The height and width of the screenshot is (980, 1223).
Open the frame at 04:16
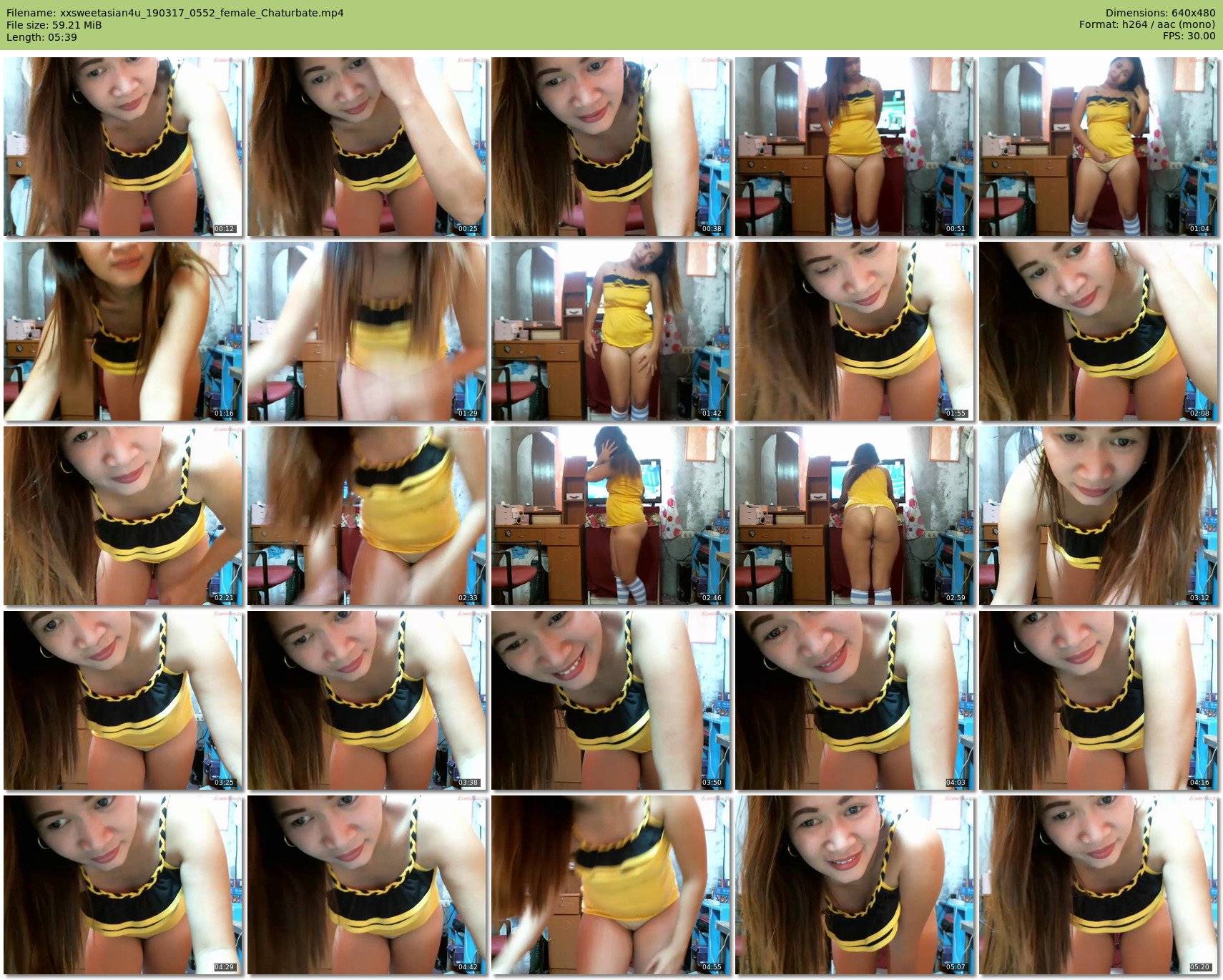(1098, 700)
